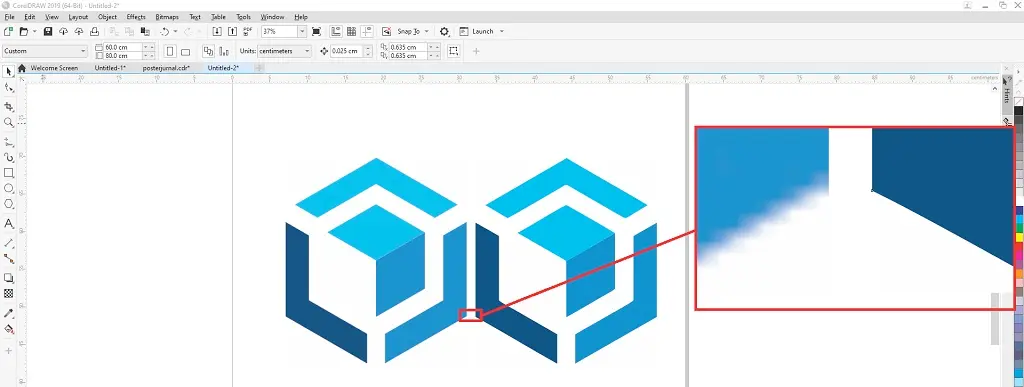This screenshot has height=387, width=1024.
Task: Select the Crop tool
Action: point(8,106)
